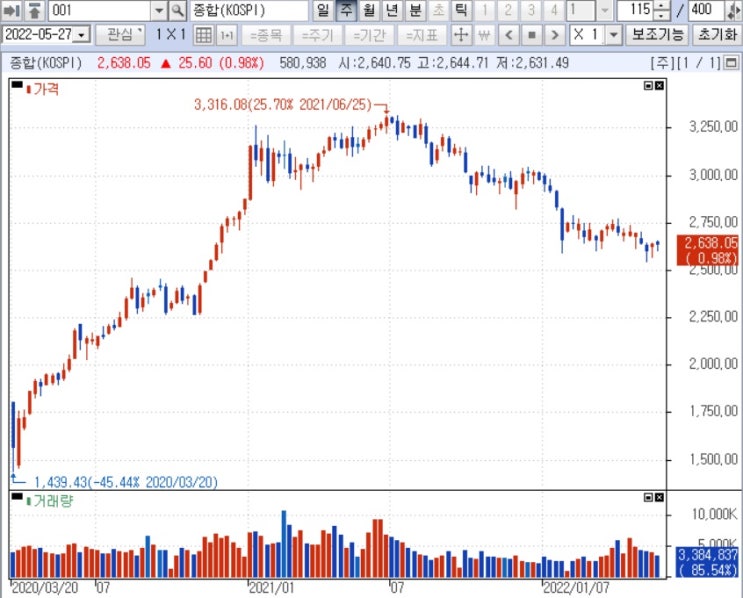This screenshot has height=598, width=743.
Task: Click the high label 3,316.08(25.70% 2021/06/25)
Action: tap(283, 104)
